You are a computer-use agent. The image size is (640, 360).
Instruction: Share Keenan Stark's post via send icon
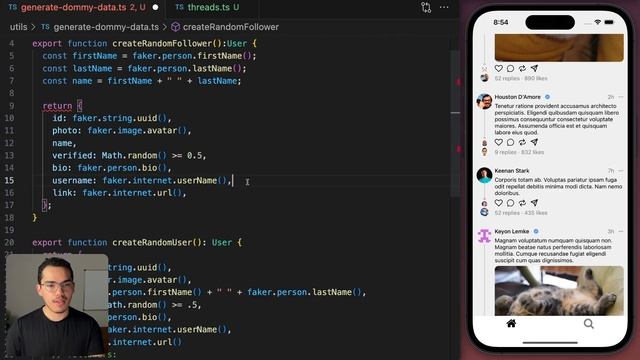coord(534,202)
